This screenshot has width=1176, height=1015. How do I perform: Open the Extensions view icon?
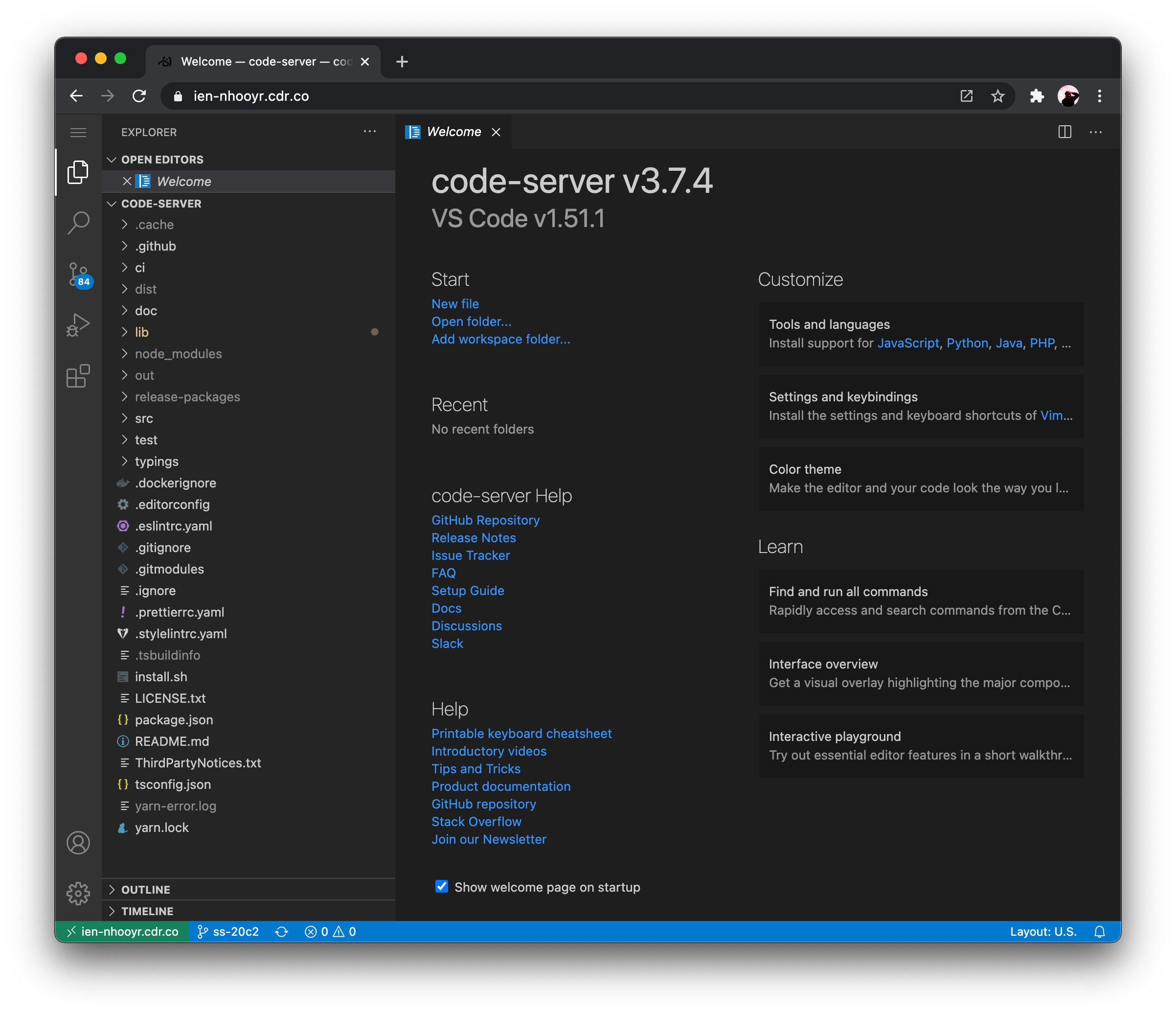tap(78, 376)
